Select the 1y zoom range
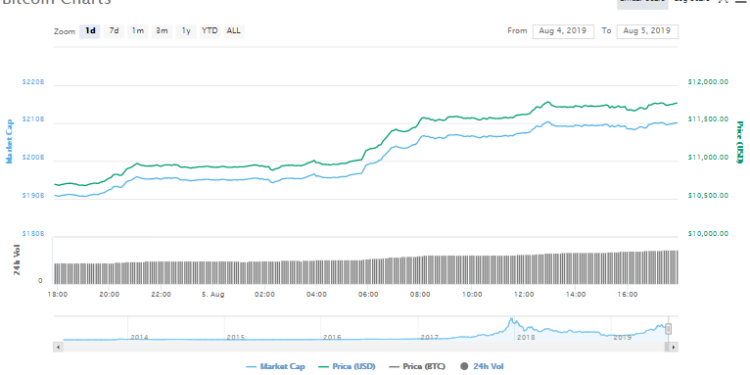Screen dimensions: 750x375 186,31
